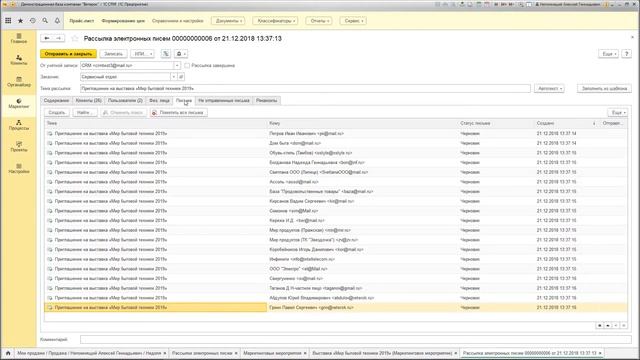Expand the Документы menu

coord(228,21)
